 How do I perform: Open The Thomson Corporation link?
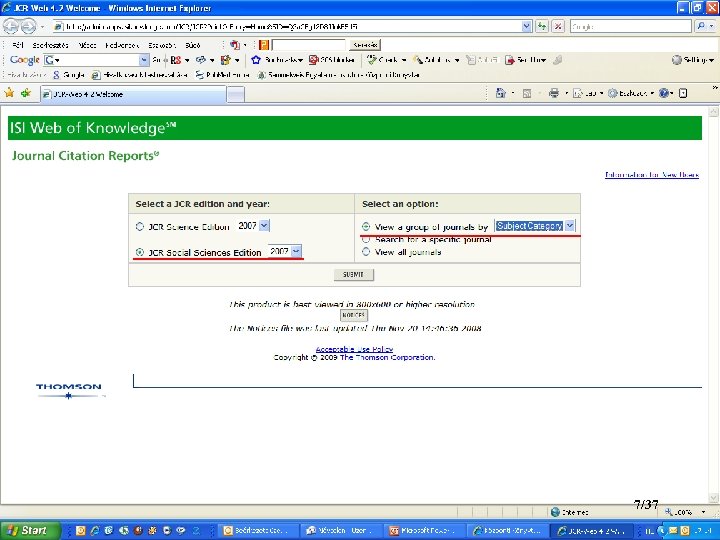387,357
